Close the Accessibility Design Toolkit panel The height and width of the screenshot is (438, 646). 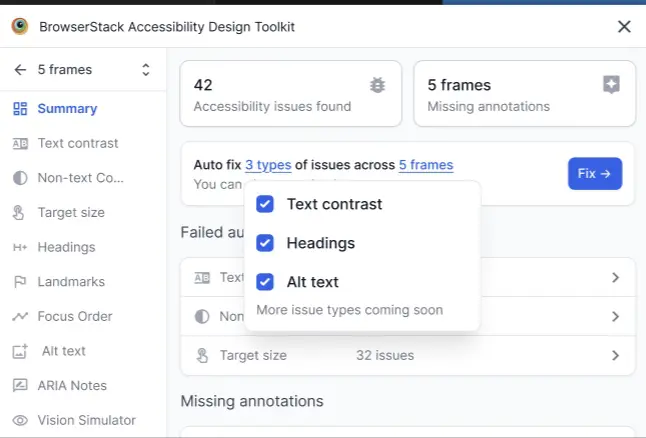(624, 26)
